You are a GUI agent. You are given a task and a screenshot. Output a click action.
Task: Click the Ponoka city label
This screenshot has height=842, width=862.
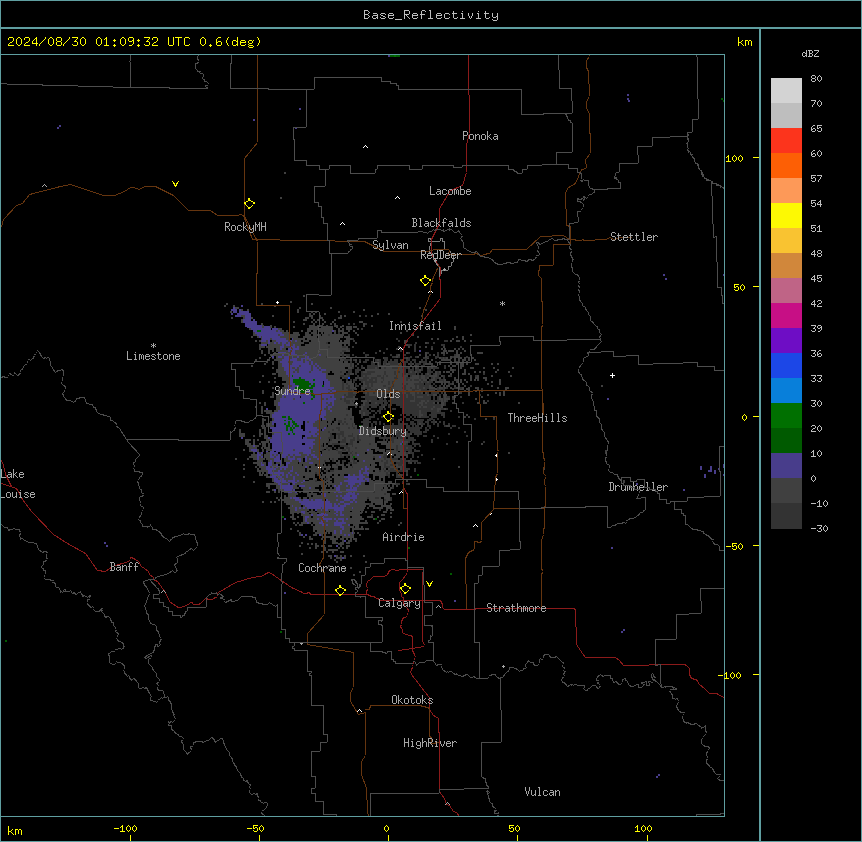click(x=480, y=136)
